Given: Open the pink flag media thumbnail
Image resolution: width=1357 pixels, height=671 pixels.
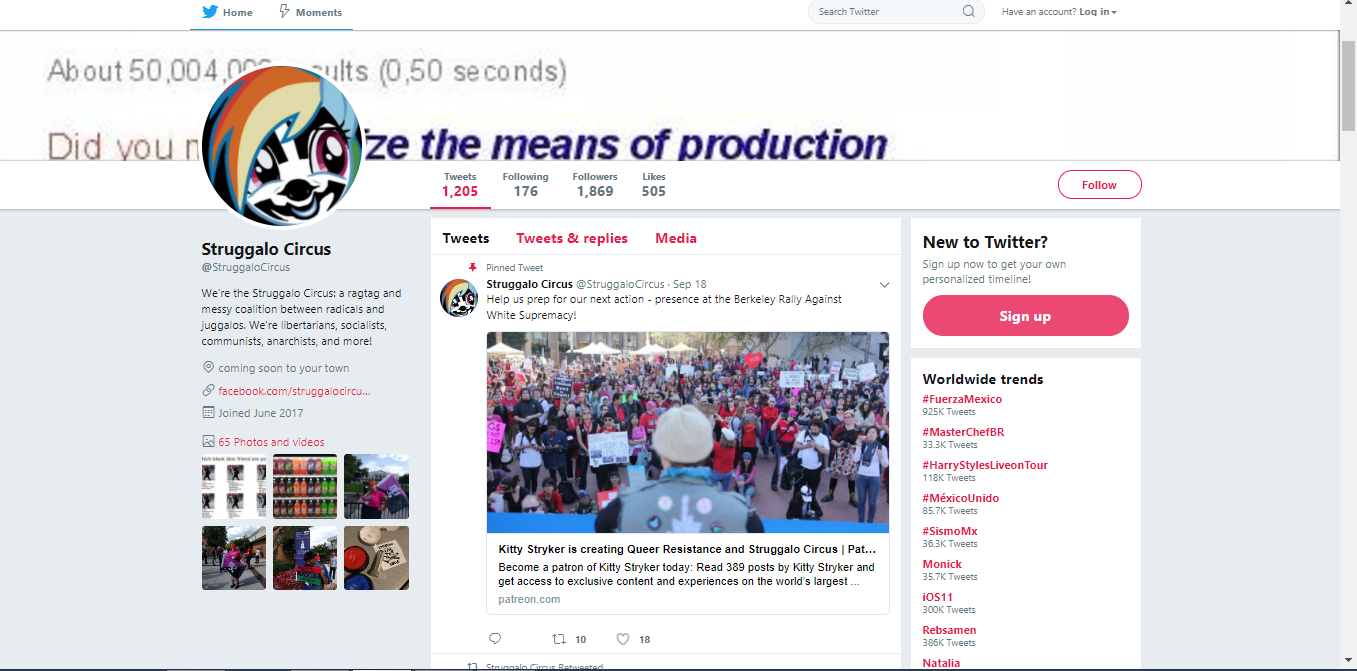Looking at the screenshot, I should pos(376,486).
